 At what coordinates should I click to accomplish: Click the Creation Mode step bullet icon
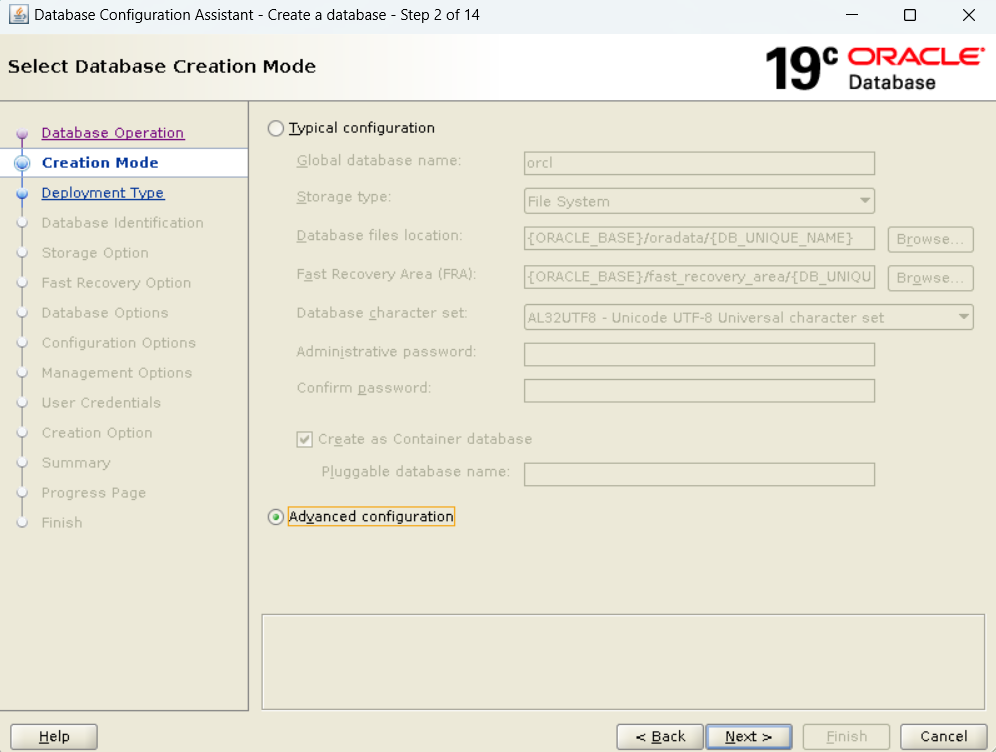(22, 163)
